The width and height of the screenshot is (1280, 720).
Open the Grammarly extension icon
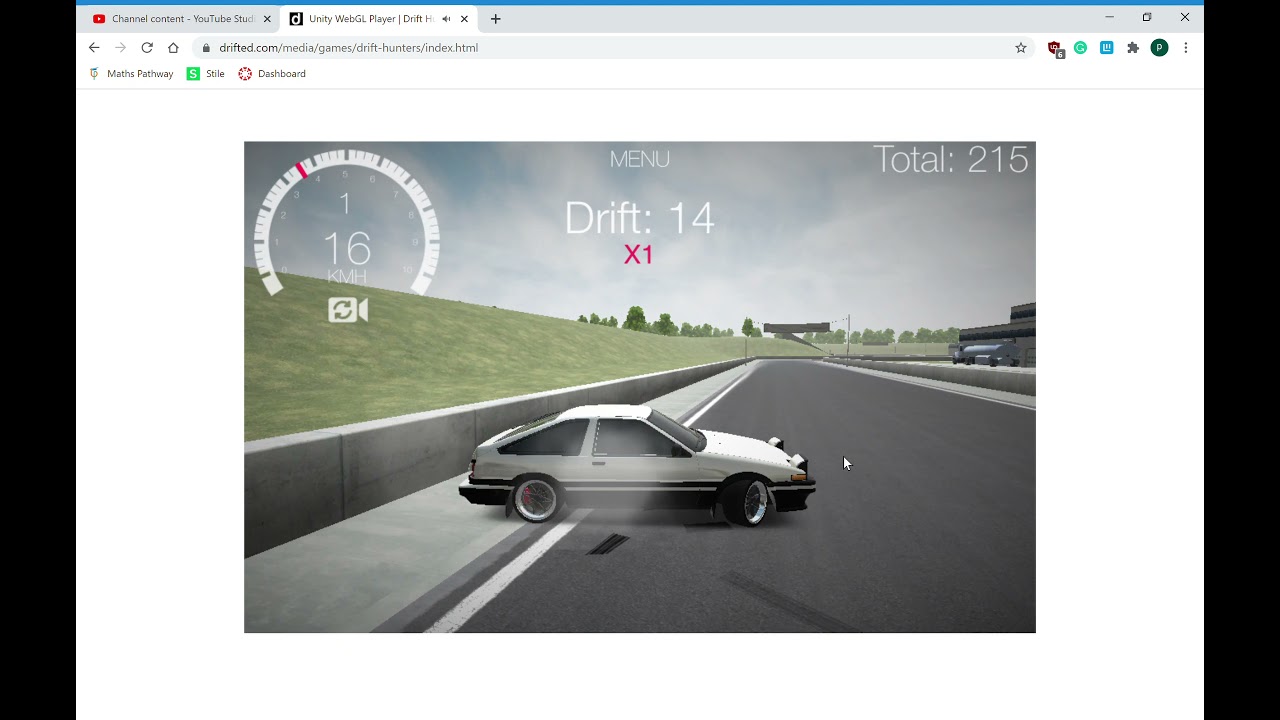point(1081,47)
